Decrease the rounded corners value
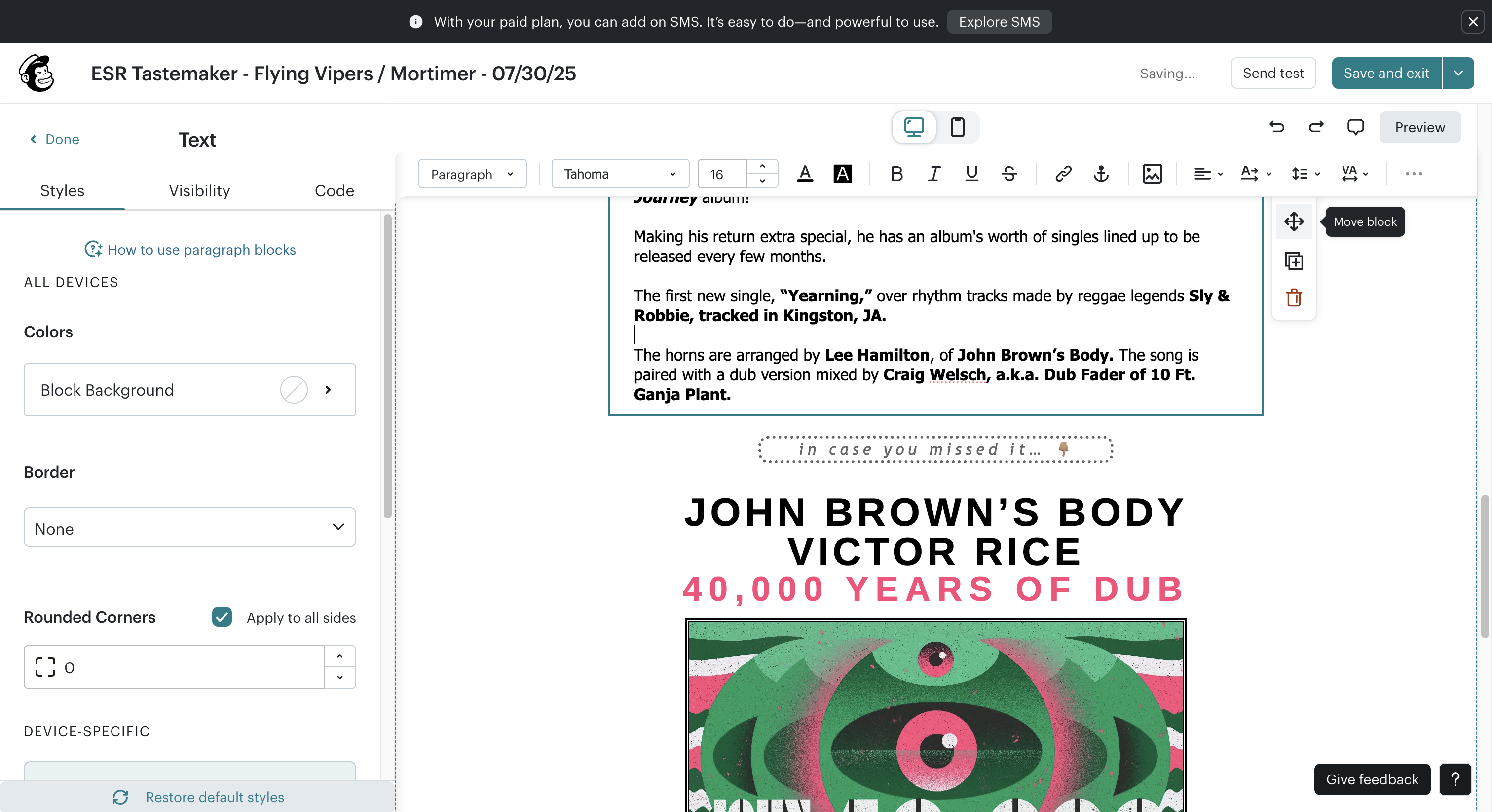The height and width of the screenshot is (812, 1492). (x=340, y=677)
